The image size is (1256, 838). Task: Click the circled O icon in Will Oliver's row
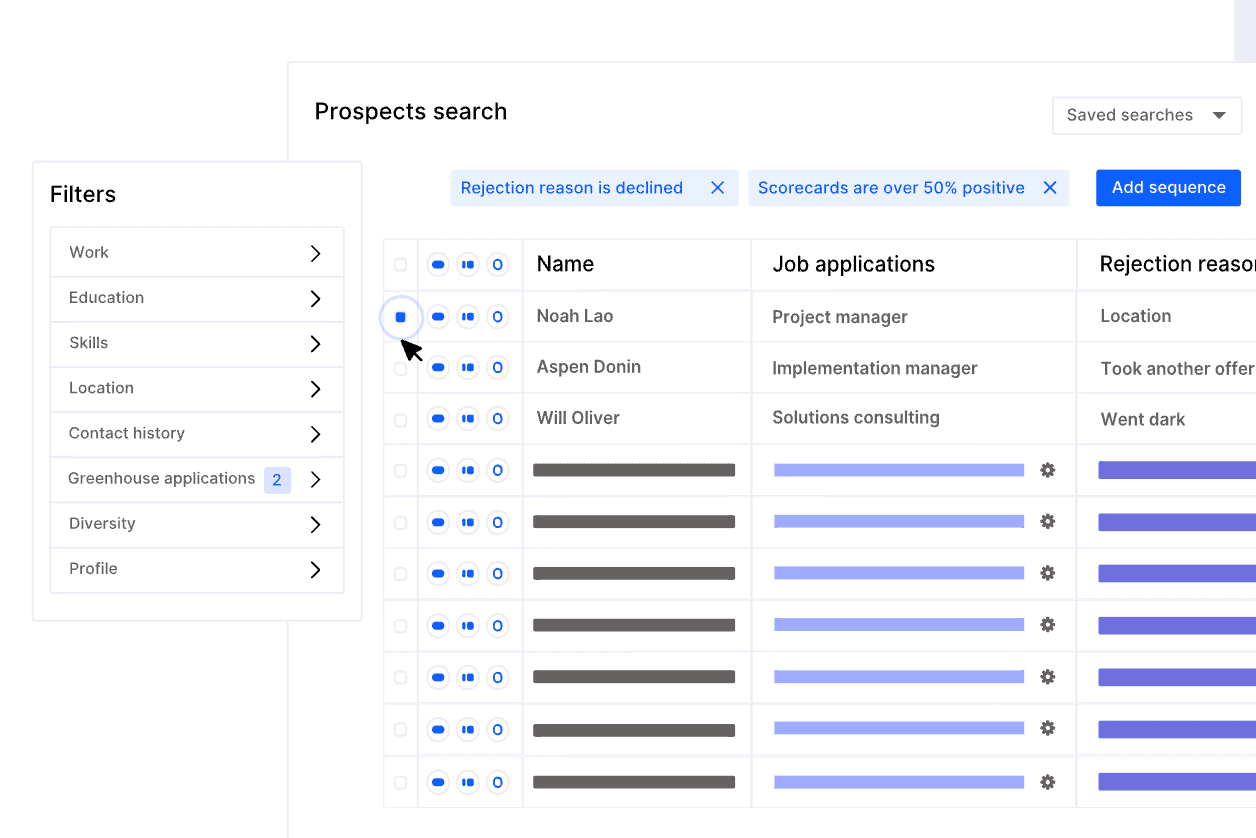pos(498,418)
